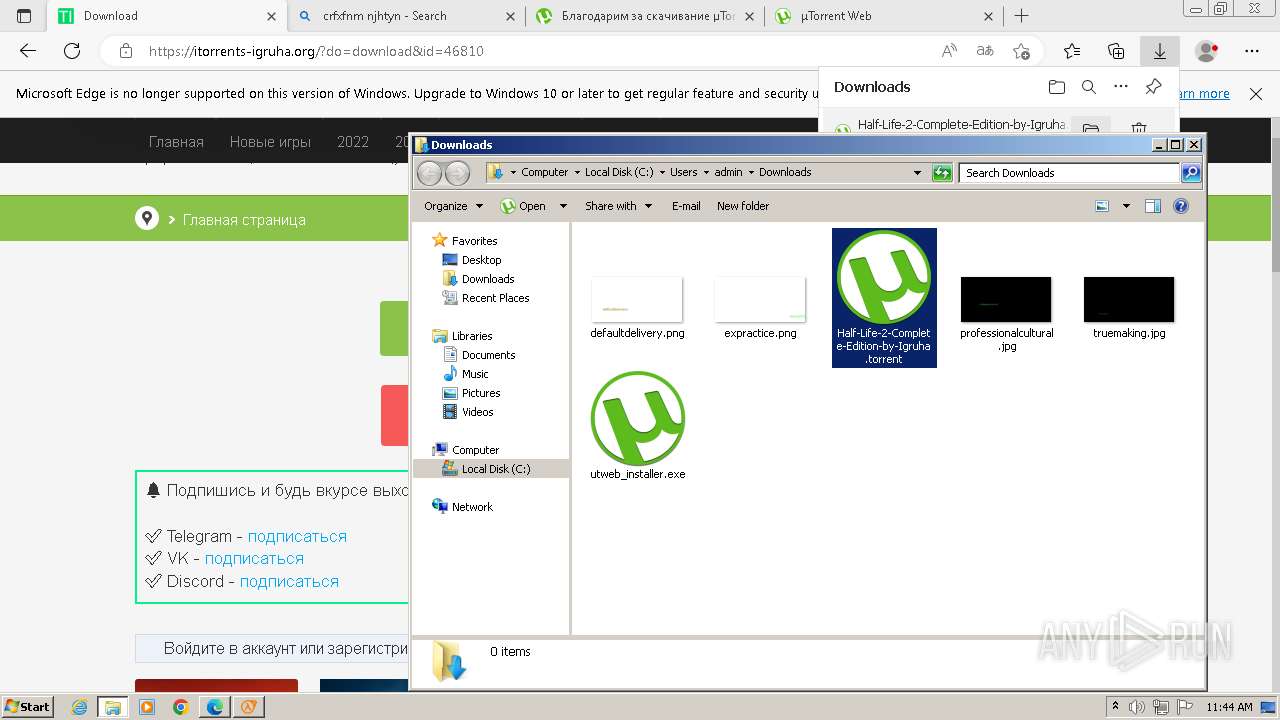Open Edge profile avatar
Image resolution: width=1280 pixels, height=720 pixels.
pos(1207,51)
